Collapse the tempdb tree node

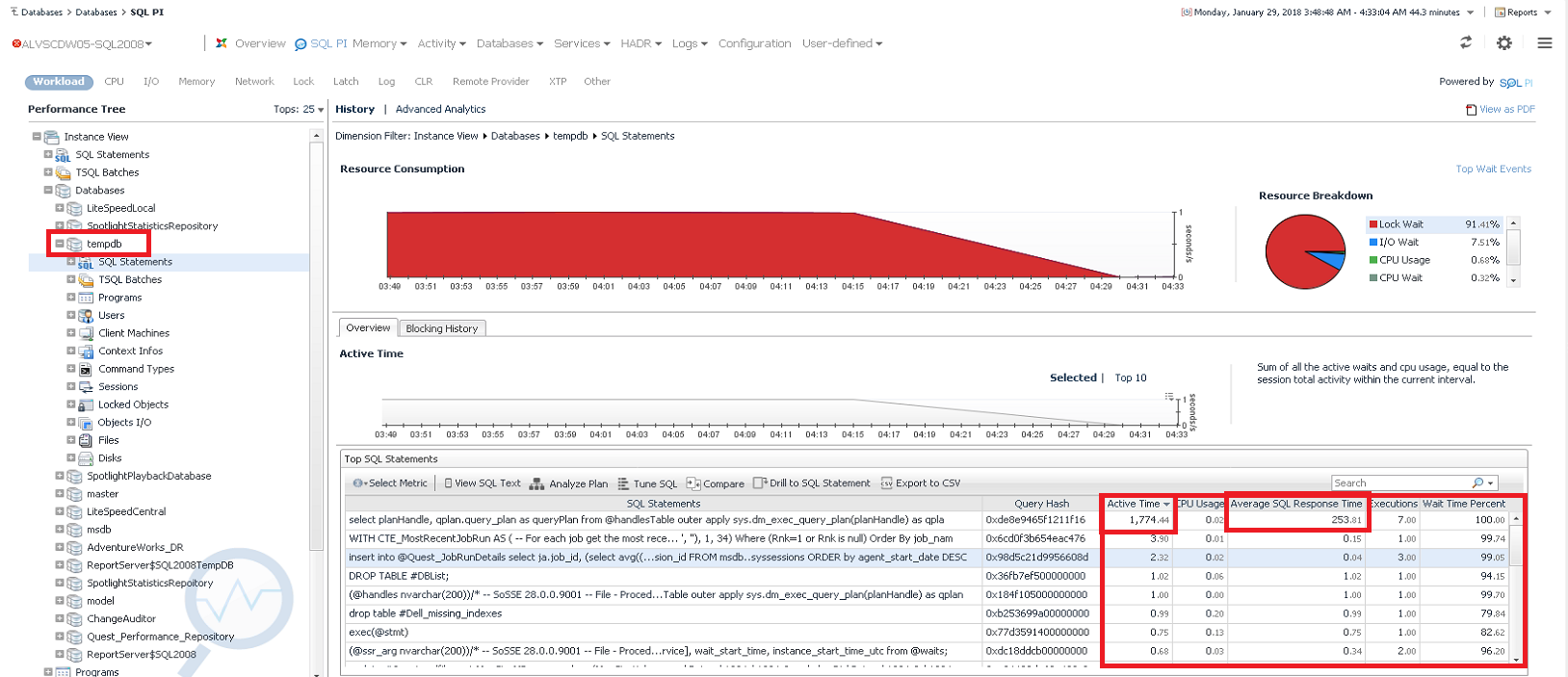click(60, 244)
